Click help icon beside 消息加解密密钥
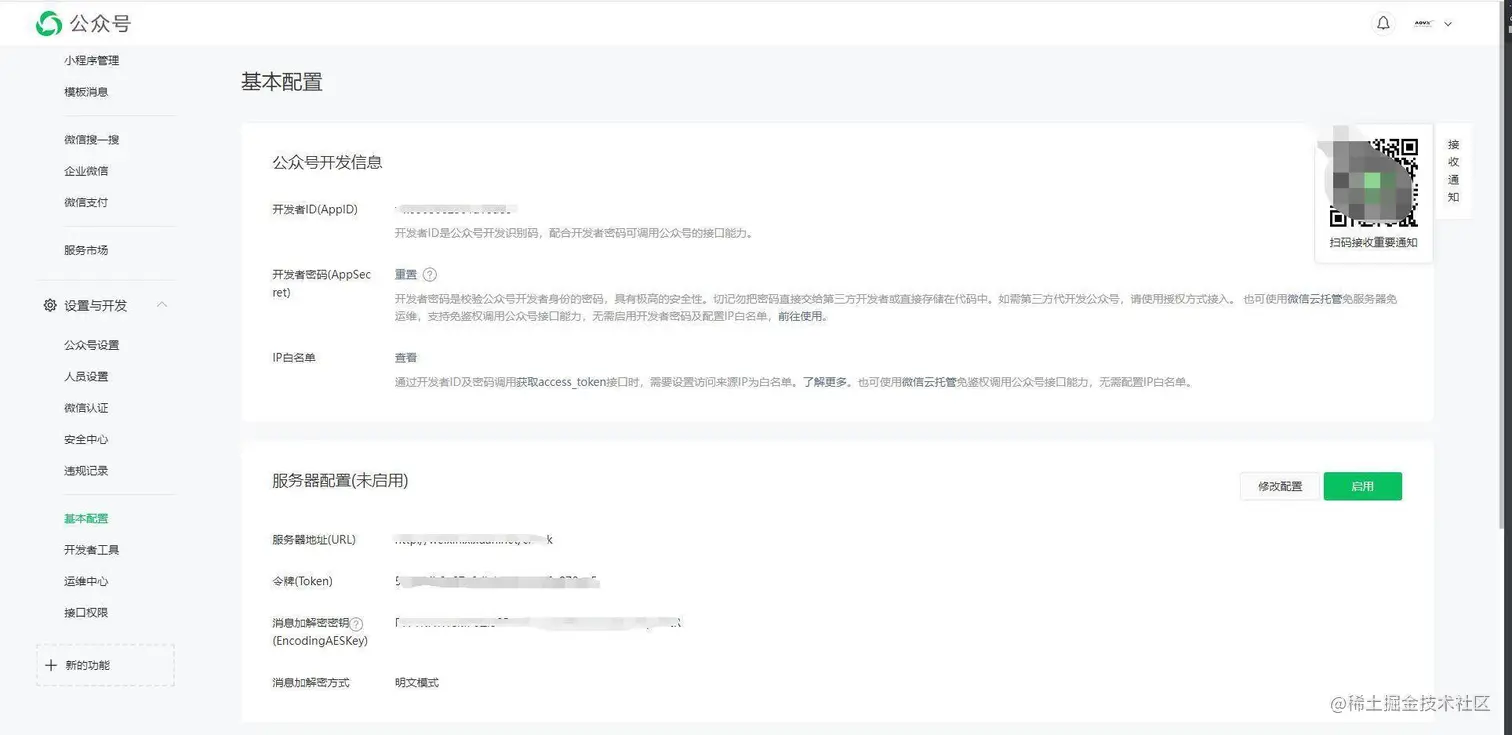 pyautogui.click(x=356, y=623)
